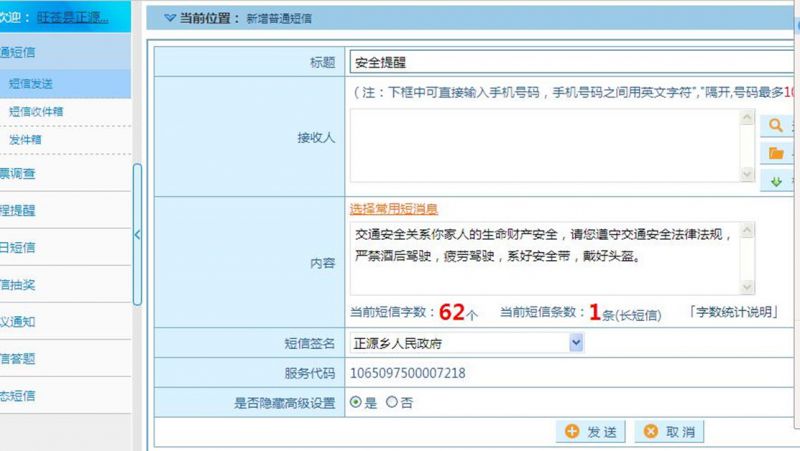Open the 短信签名 dropdown
The image size is (800, 451).
(x=575, y=343)
